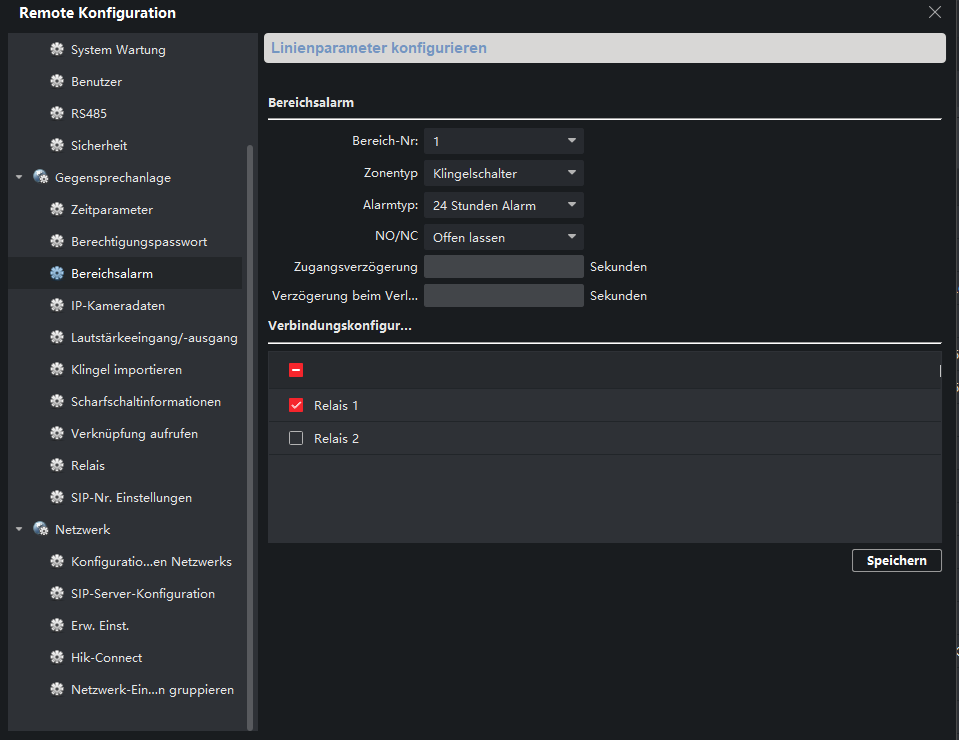Screen dimensions: 960x740
Task: Open the Sicherheit page
Action: 99,145
